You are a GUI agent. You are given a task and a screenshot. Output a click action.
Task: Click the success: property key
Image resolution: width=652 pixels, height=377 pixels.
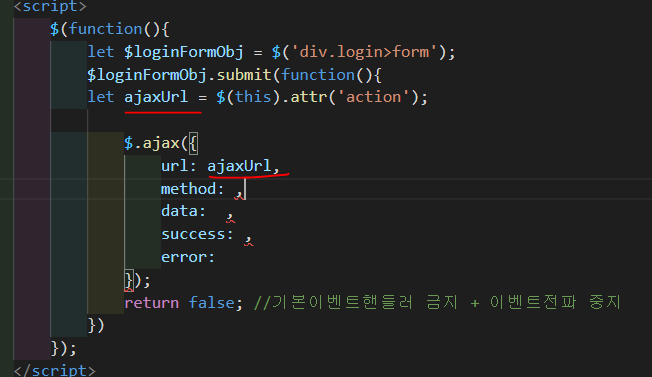[197, 234]
